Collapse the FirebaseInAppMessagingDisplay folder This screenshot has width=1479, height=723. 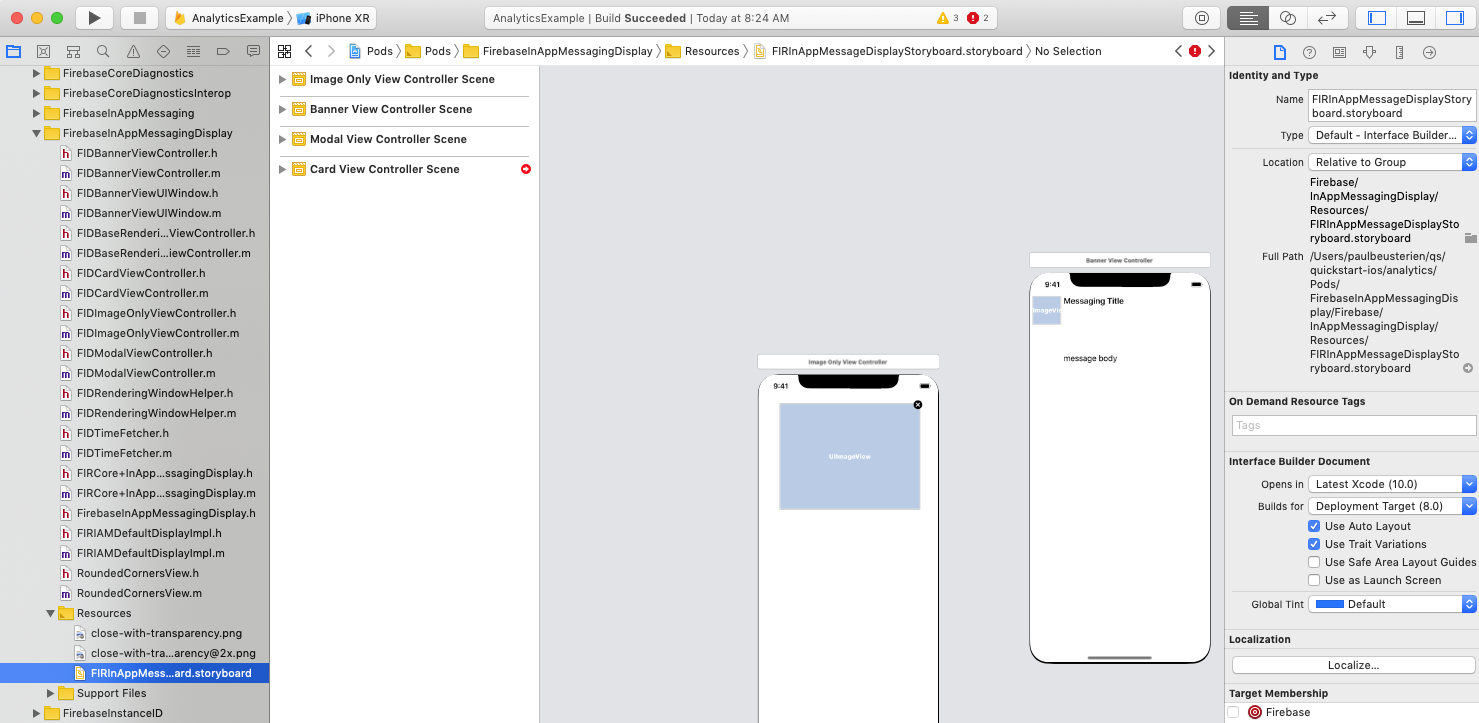point(37,133)
